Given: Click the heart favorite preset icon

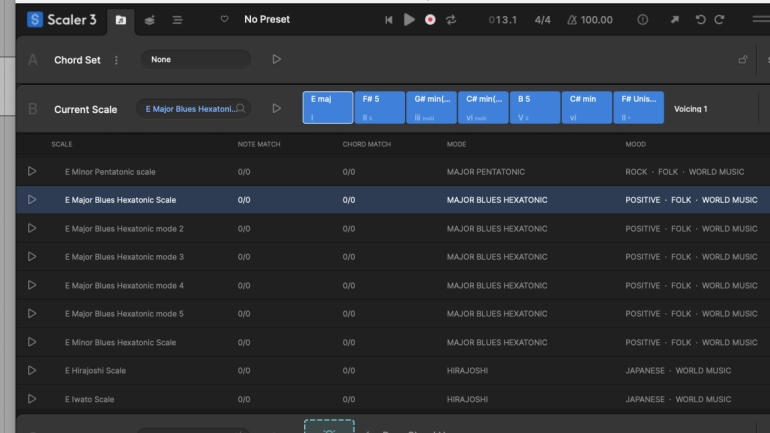Looking at the screenshot, I should pos(224,18).
